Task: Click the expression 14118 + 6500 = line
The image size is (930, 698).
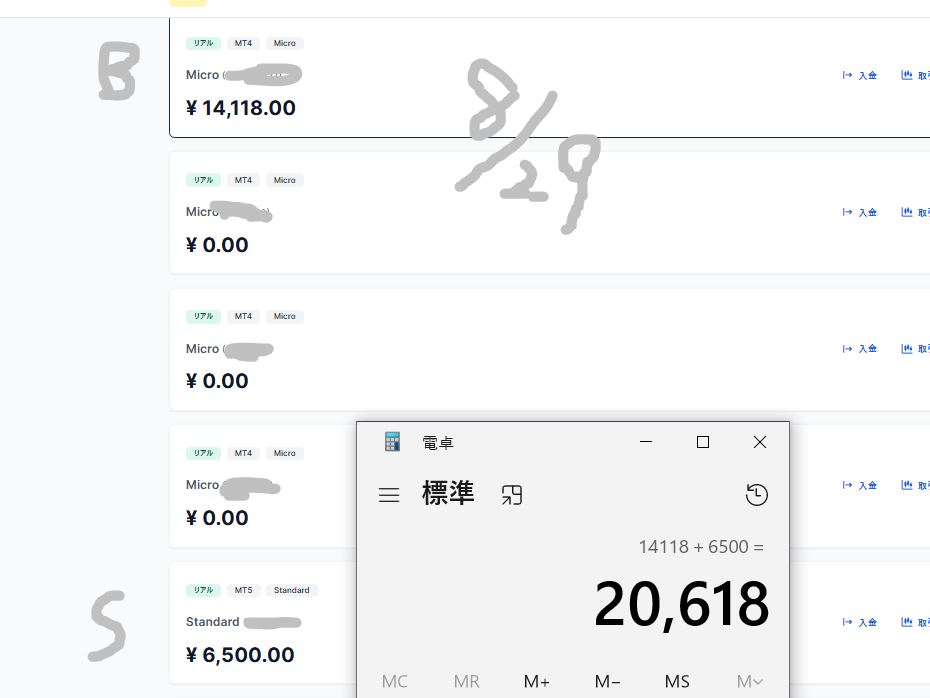Action: 701,547
